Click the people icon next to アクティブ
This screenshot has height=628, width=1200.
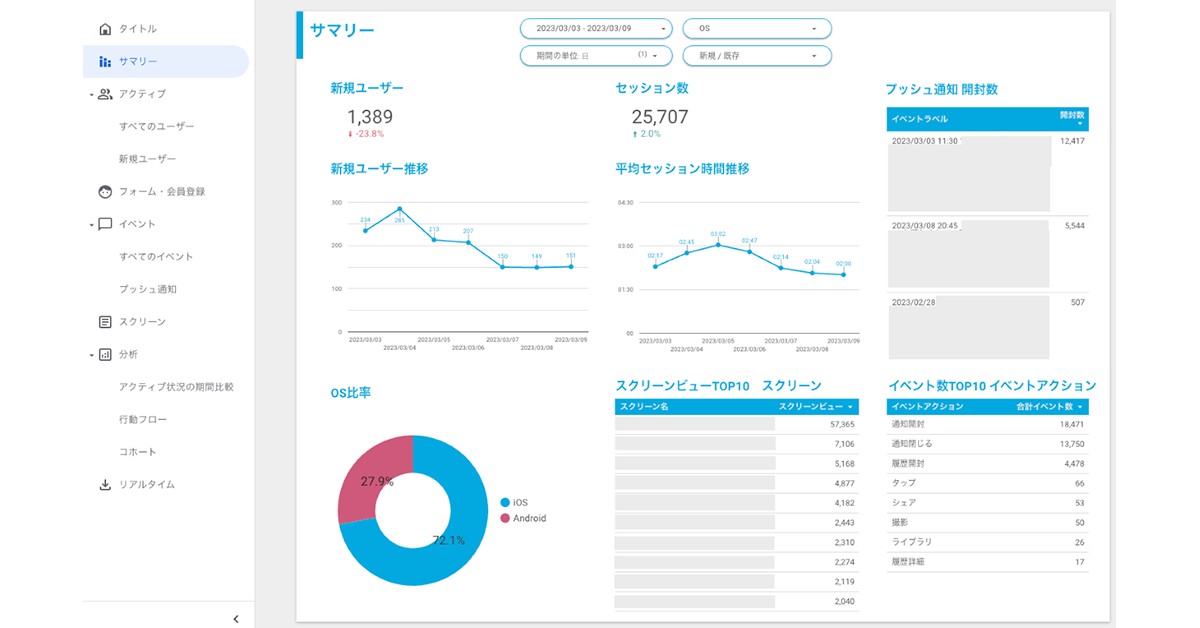pos(105,94)
